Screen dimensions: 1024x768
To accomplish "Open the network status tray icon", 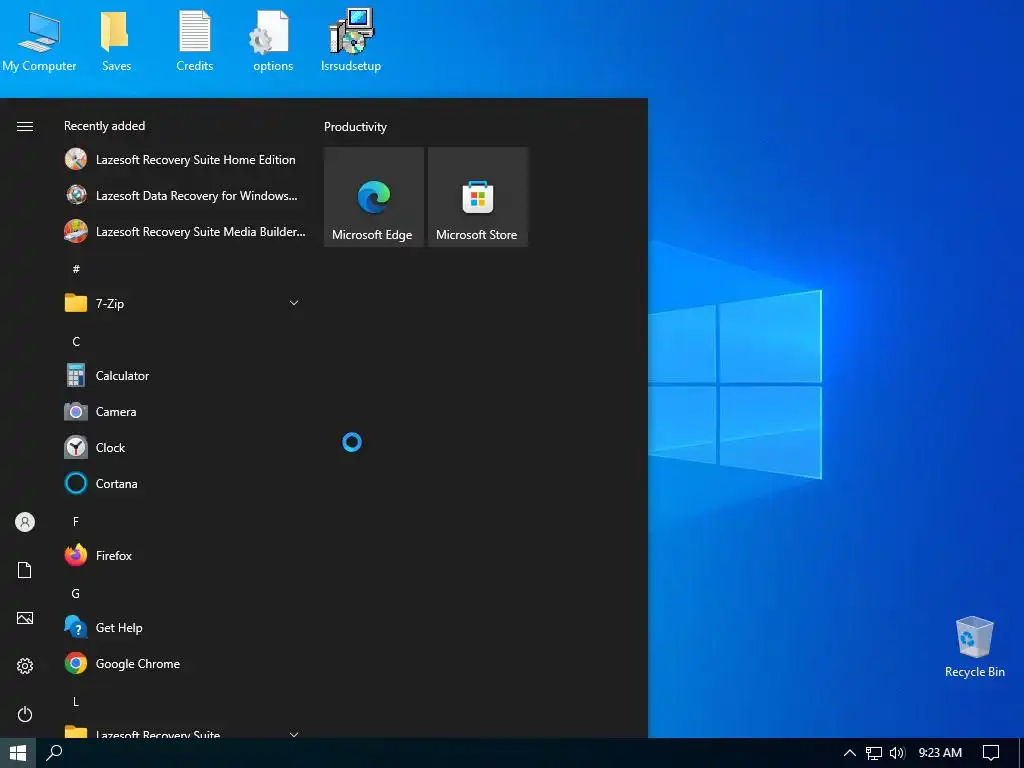I will (x=873, y=753).
